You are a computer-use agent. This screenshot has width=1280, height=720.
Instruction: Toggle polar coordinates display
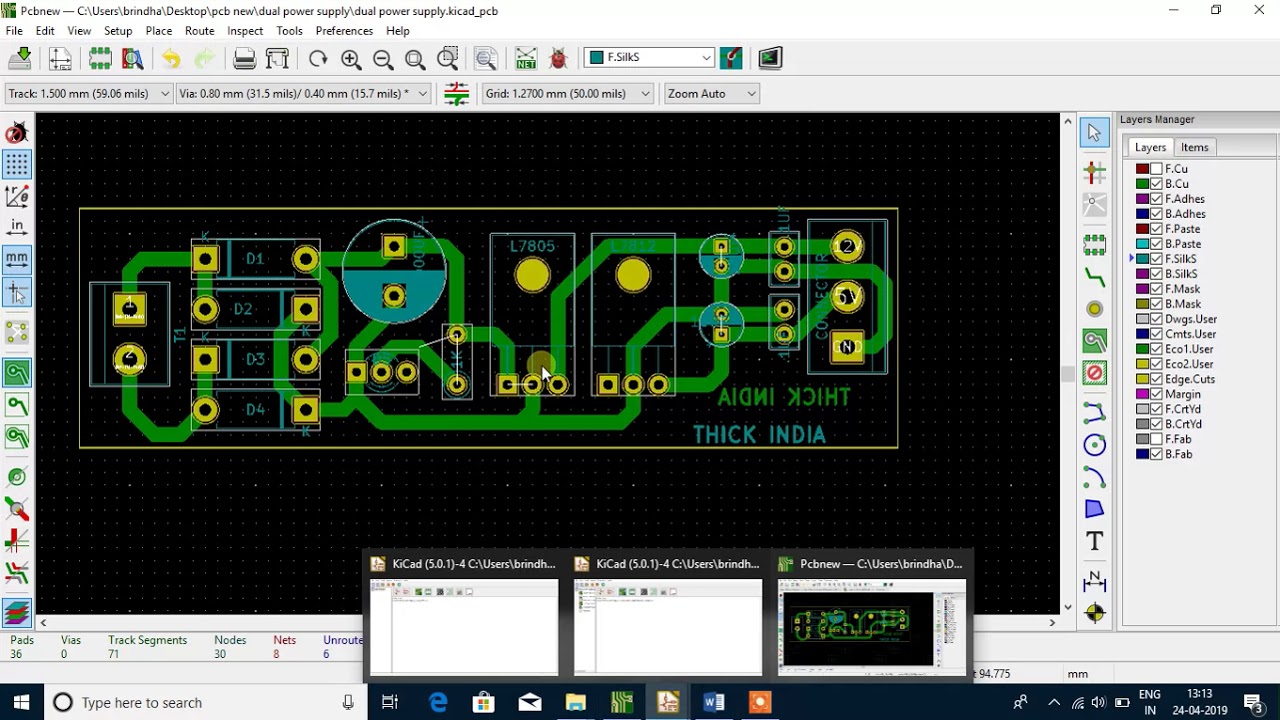point(17,196)
